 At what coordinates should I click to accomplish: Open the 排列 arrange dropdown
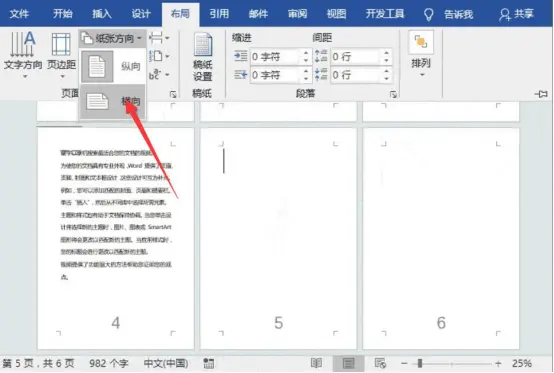[421, 55]
